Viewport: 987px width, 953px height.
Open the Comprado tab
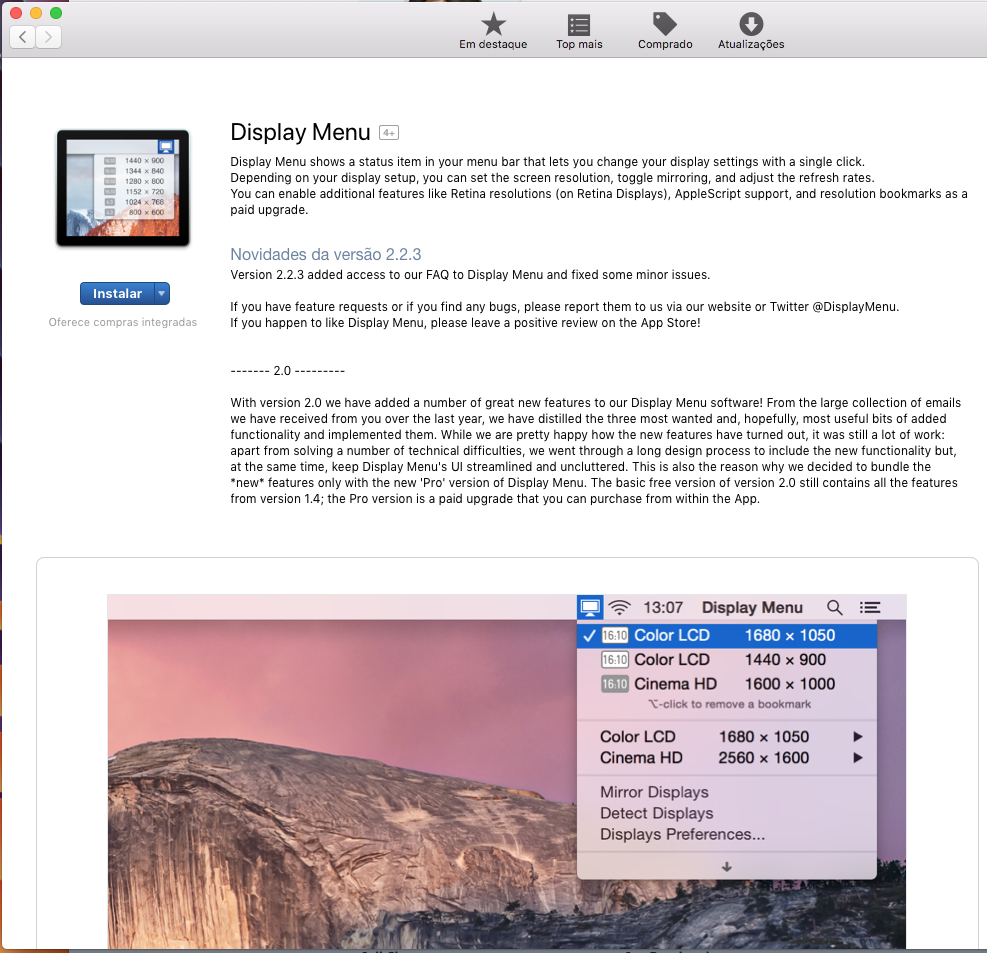(x=665, y=31)
